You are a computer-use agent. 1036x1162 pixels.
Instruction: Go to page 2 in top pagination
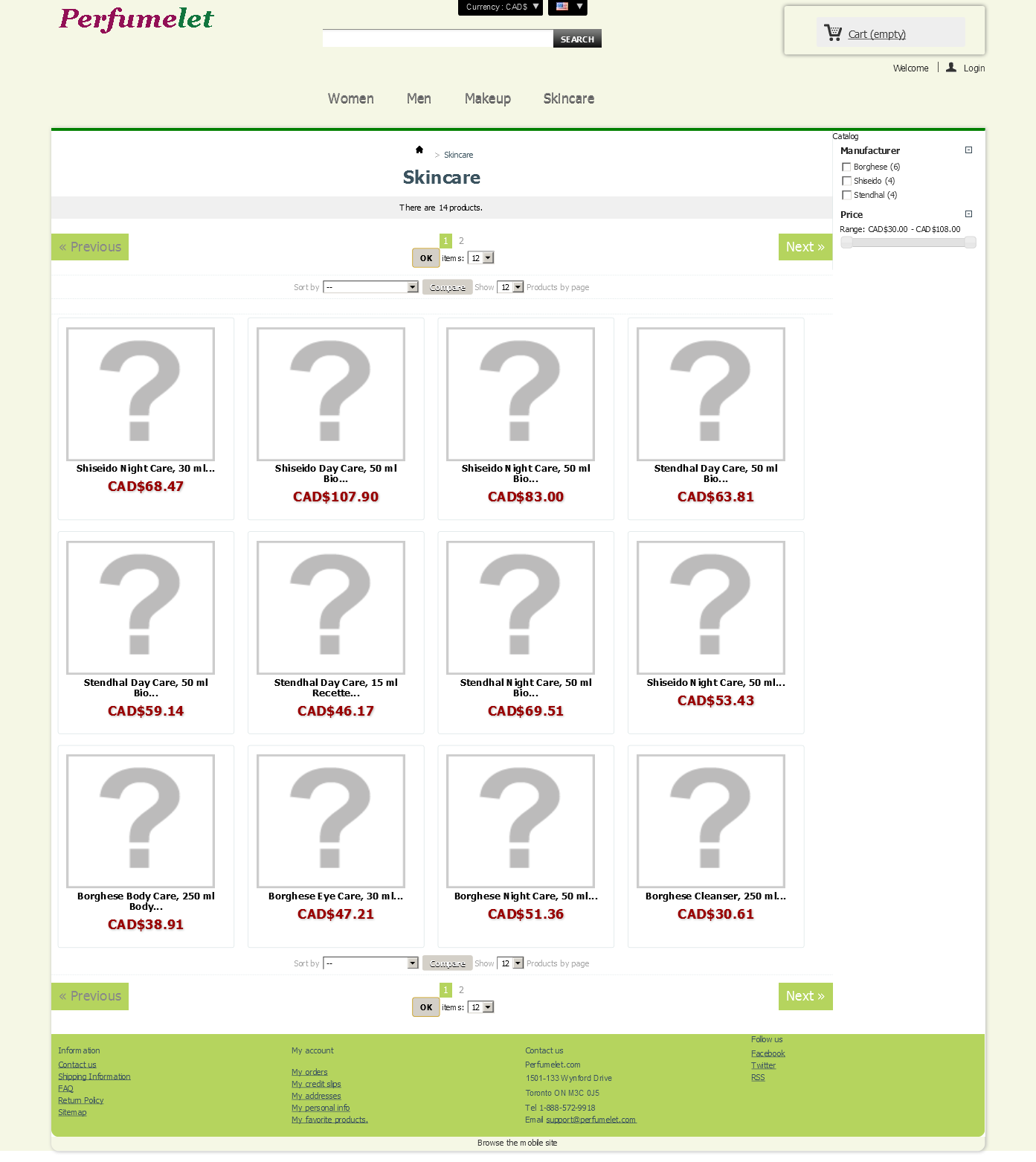point(461,241)
